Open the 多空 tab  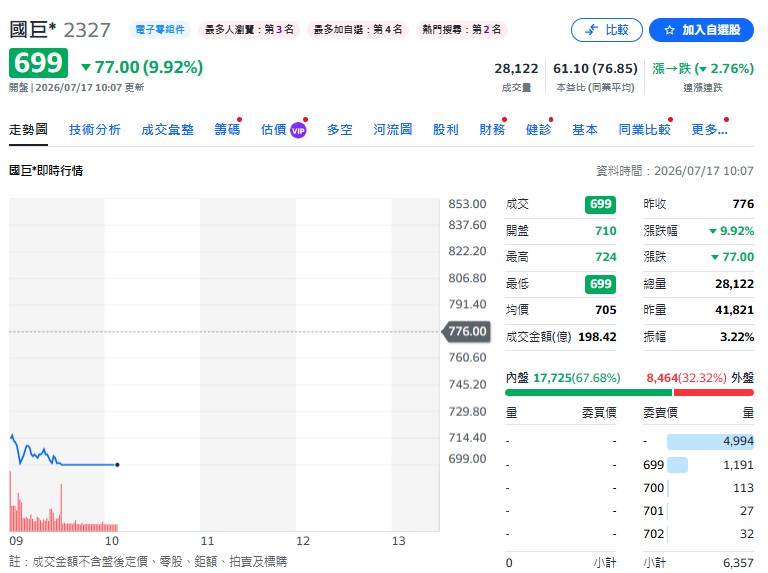pos(339,129)
